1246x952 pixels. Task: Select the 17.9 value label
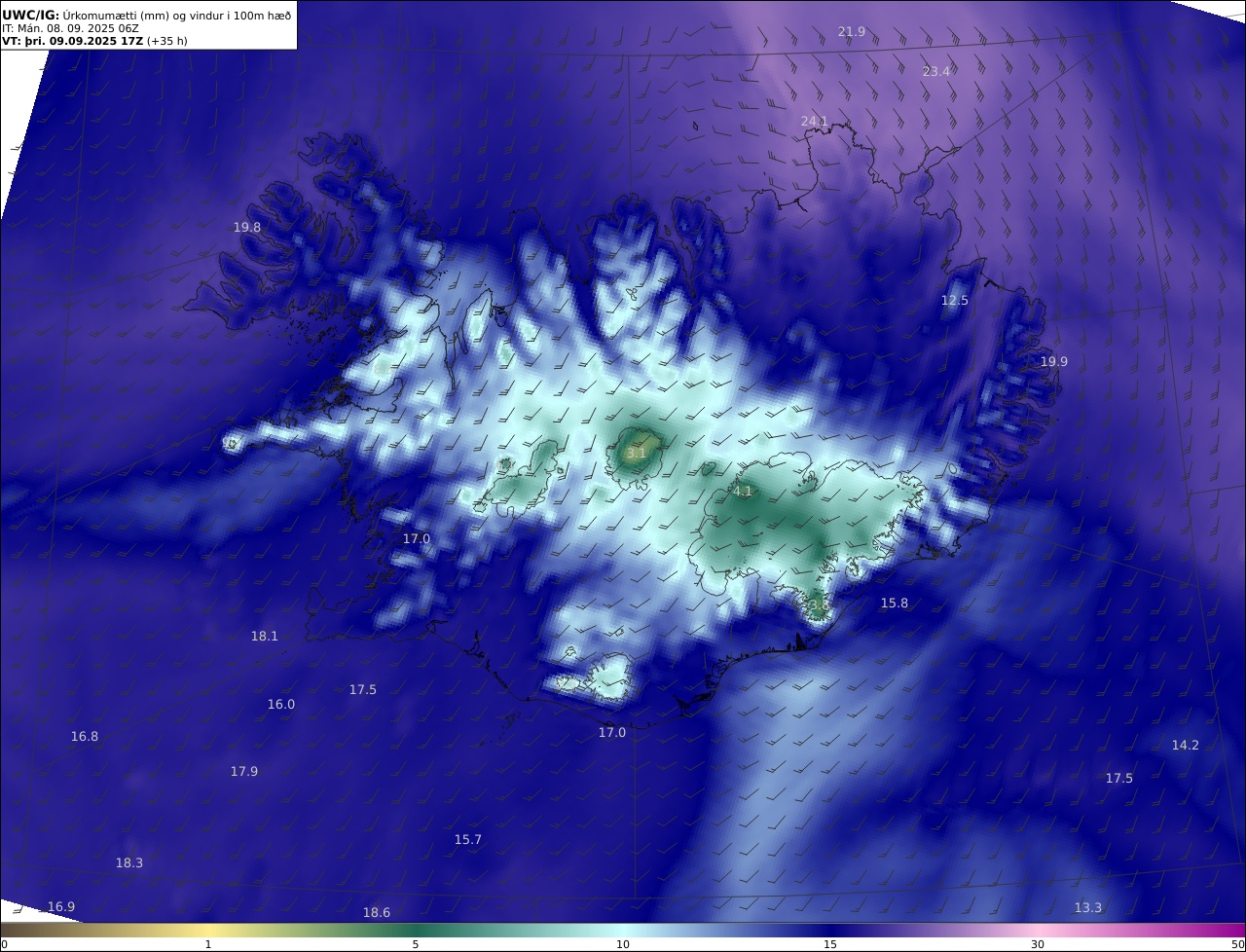tap(244, 771)
